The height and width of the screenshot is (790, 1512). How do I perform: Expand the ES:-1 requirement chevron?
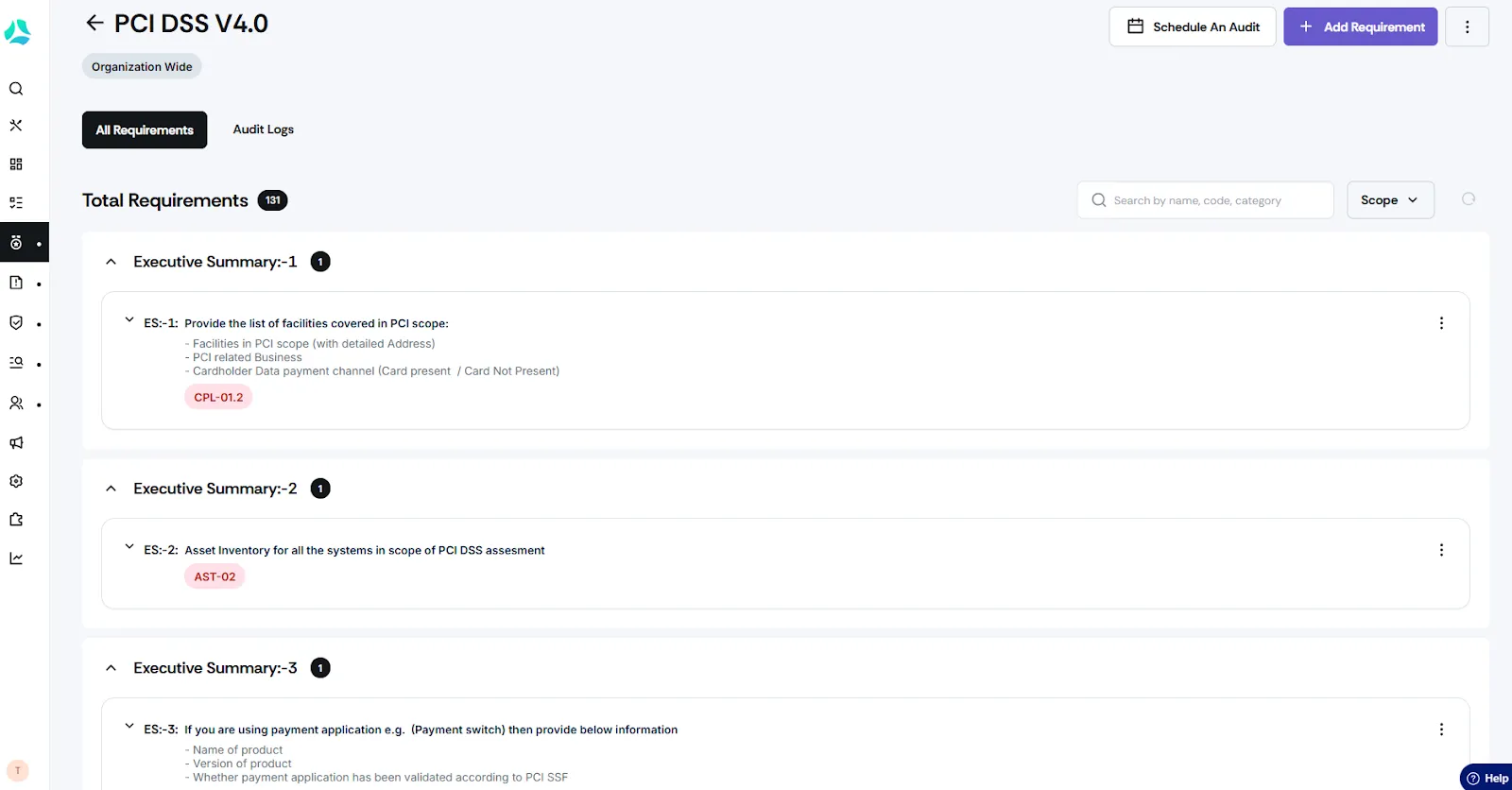(129, 320)
